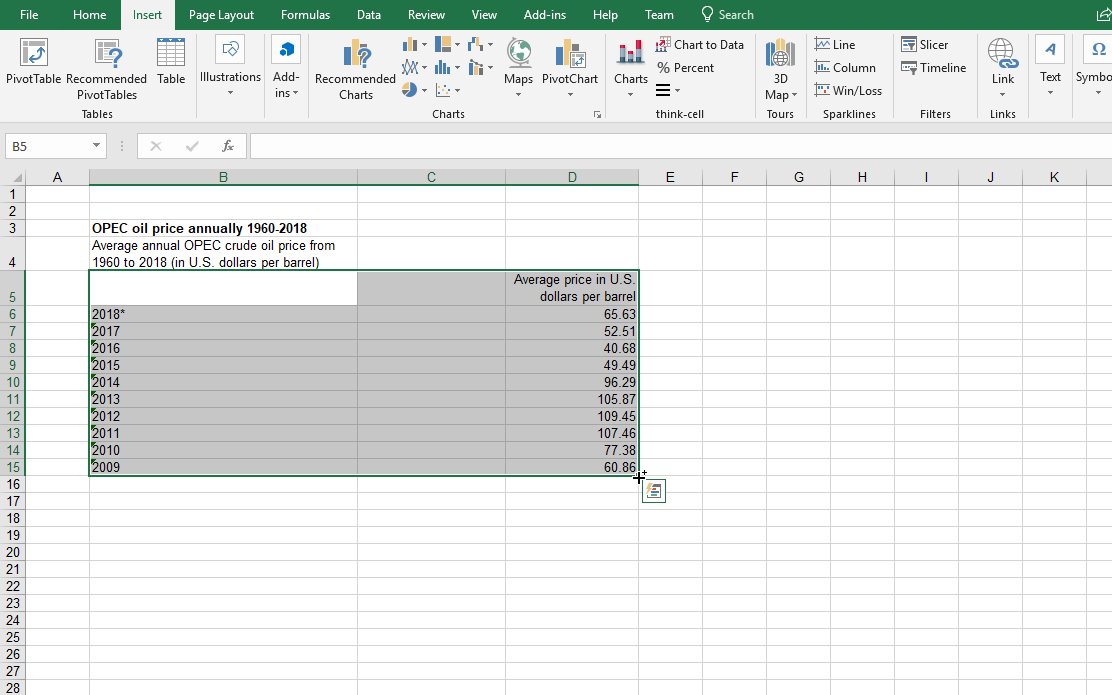This screenshot has width=1112, height=695.
Task: Insert a PivotTable
Action: [33, 62]
